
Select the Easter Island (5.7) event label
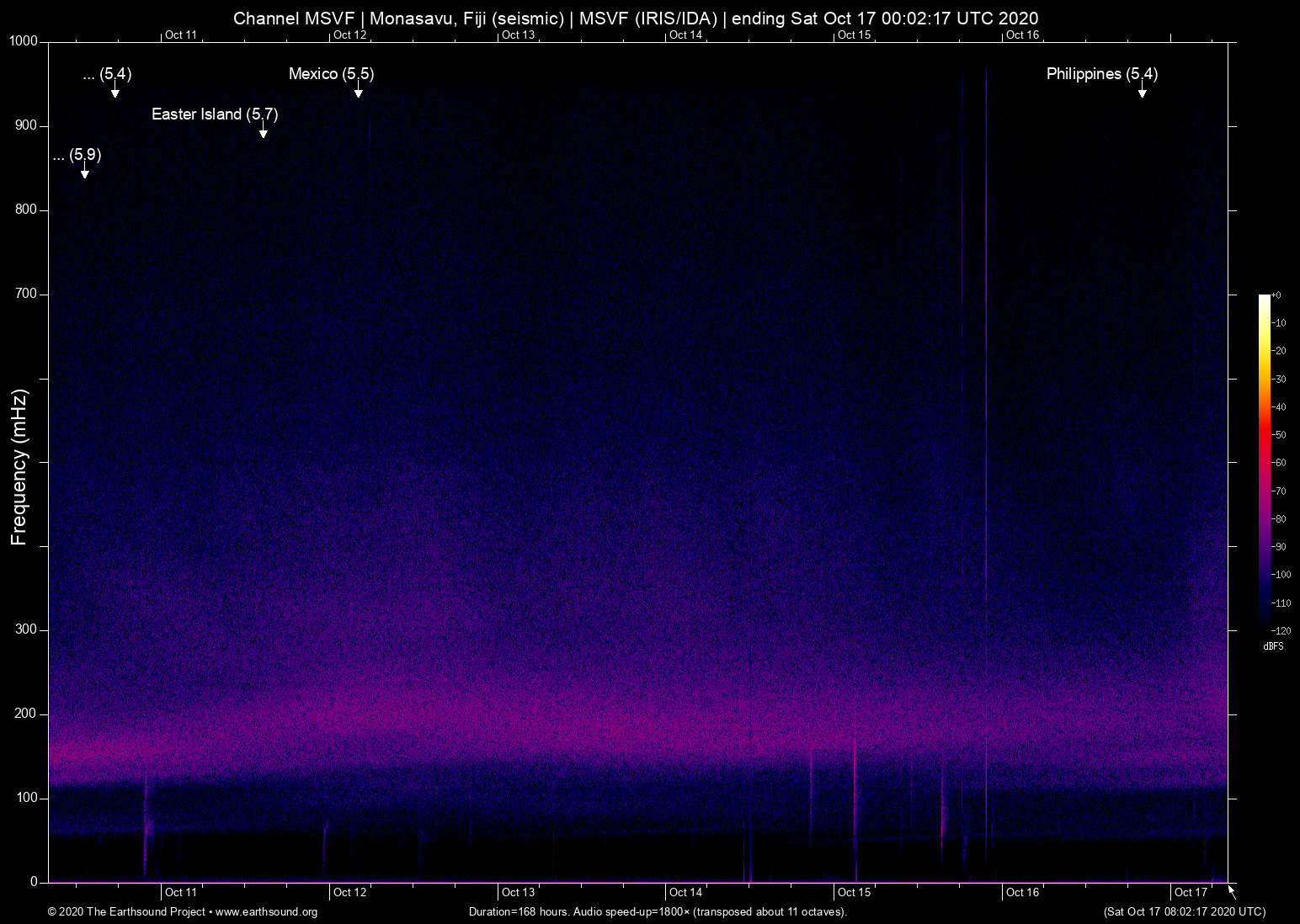point(215,114)
